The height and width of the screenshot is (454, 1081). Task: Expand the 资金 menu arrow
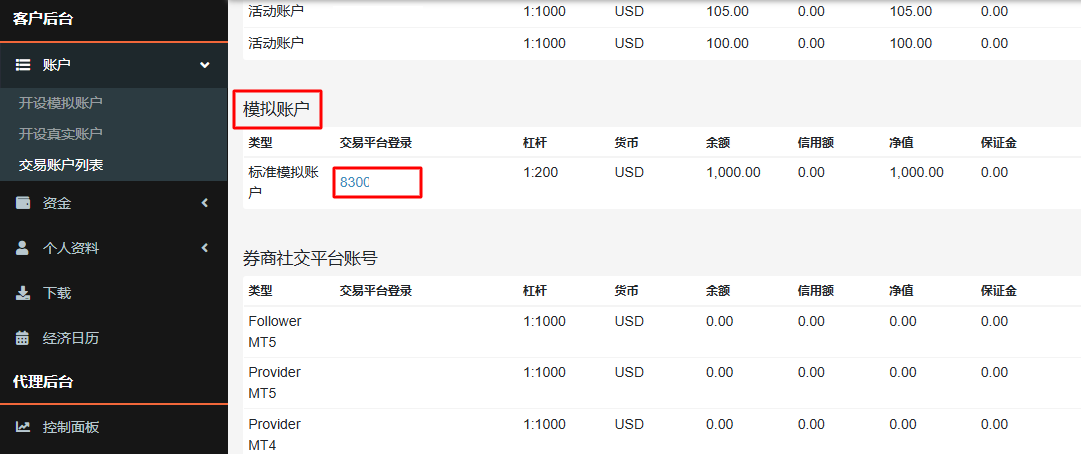(205, 203)
